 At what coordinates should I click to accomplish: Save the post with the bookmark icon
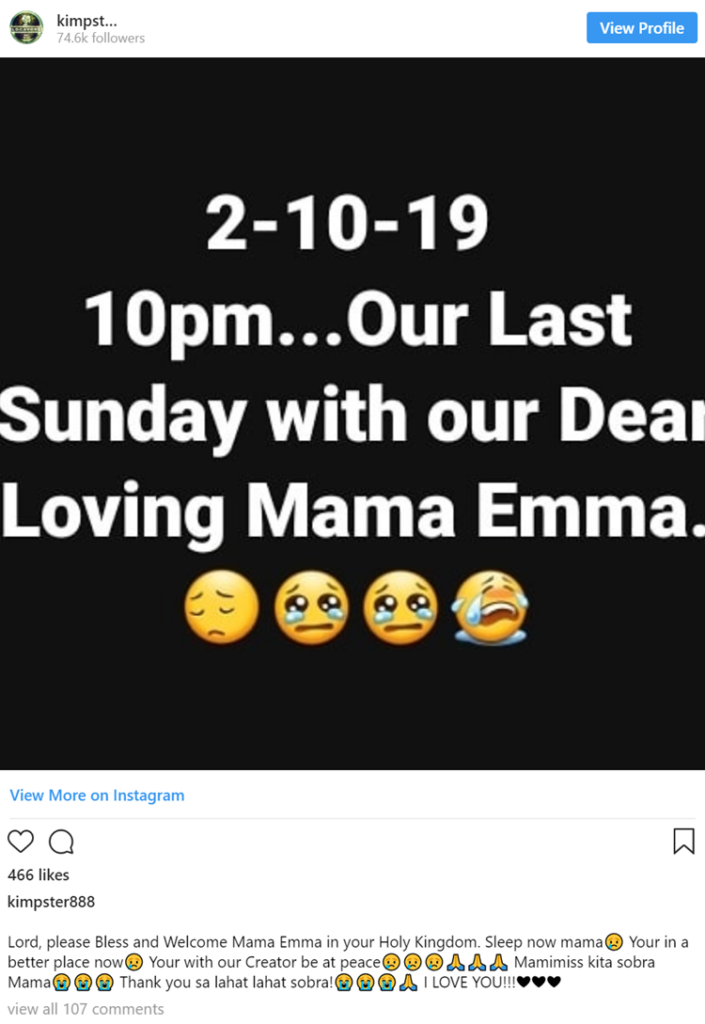pyautogui.click(x=683, y=841)
